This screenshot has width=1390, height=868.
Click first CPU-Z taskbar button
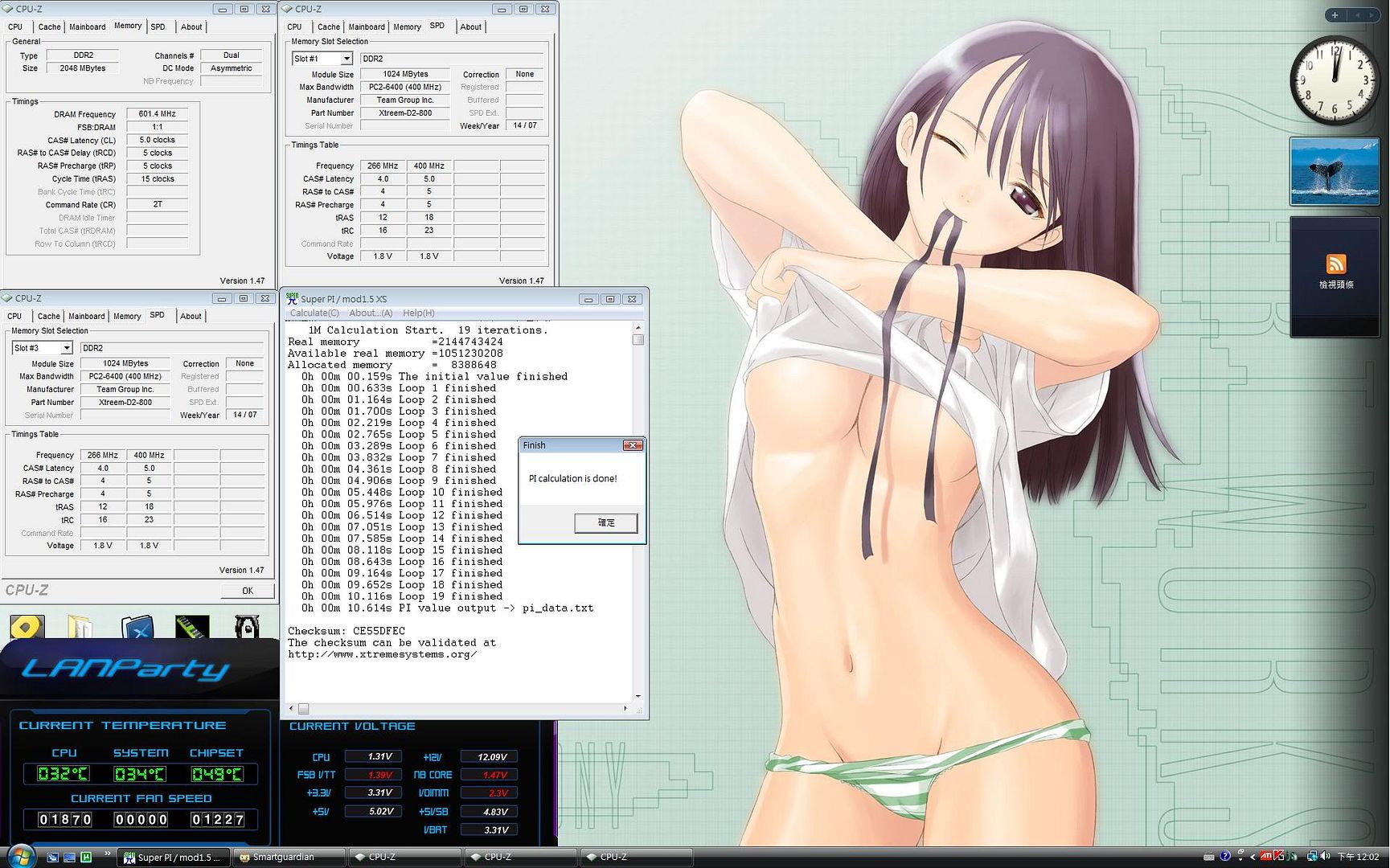coord(405,858)
